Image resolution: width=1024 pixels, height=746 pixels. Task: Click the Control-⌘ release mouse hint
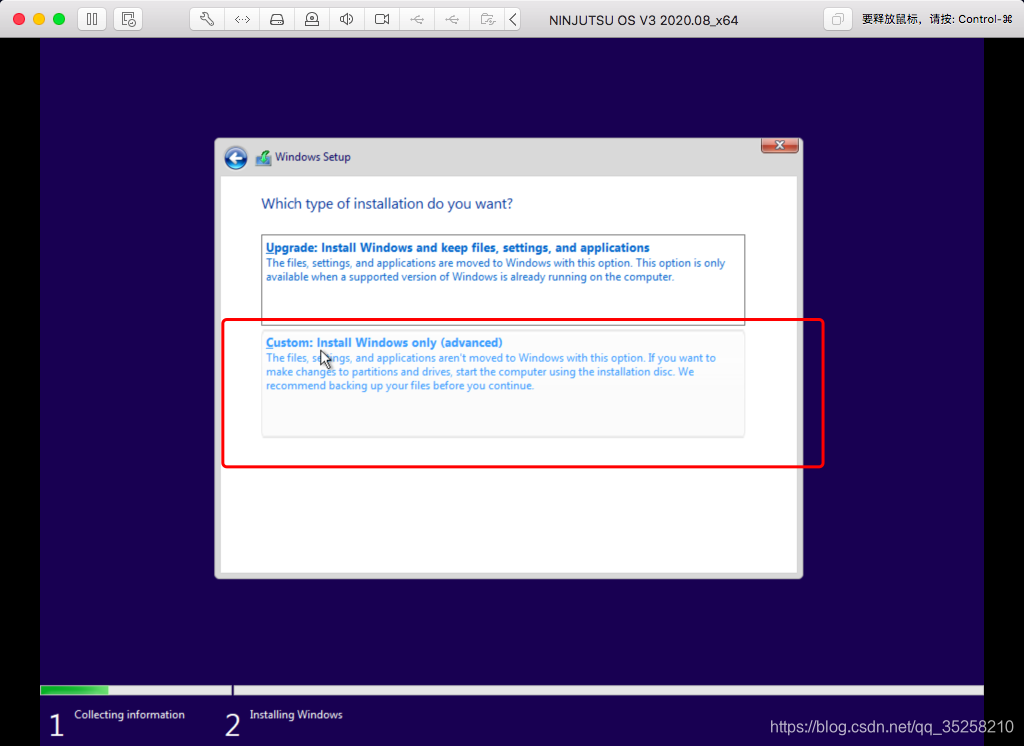pyautogui.click(x=937, y=19)
